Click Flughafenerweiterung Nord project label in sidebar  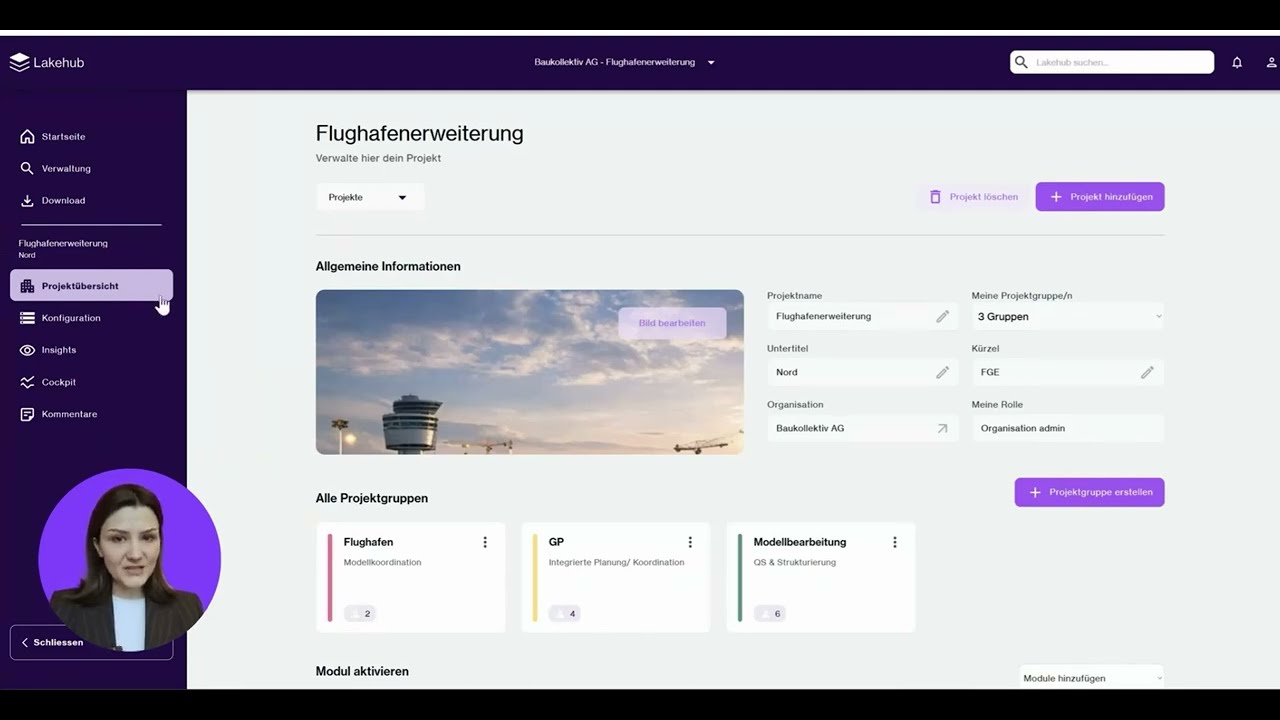coord(63,248)
